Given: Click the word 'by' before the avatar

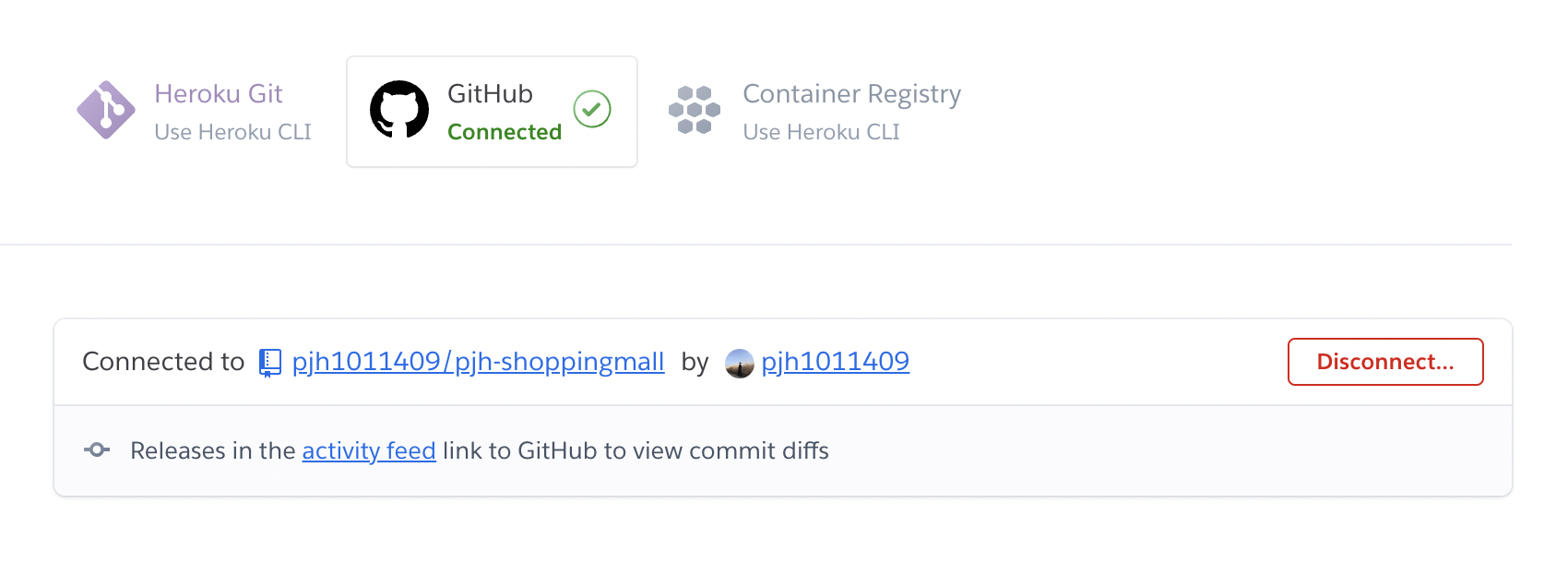Looking at the screenshot, I should point(695,362).
